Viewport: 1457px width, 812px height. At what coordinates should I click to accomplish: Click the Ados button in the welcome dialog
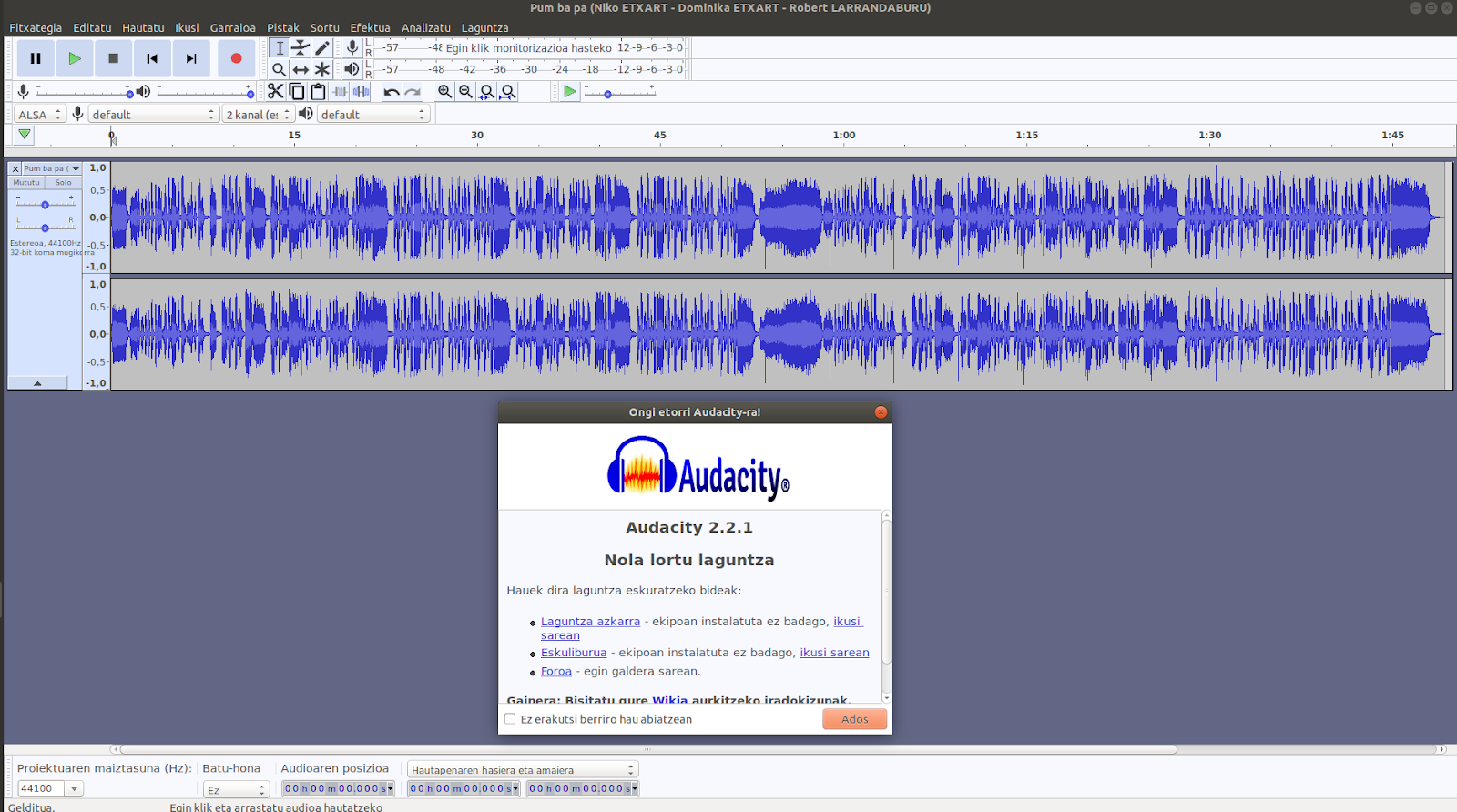tap(854, 719)
